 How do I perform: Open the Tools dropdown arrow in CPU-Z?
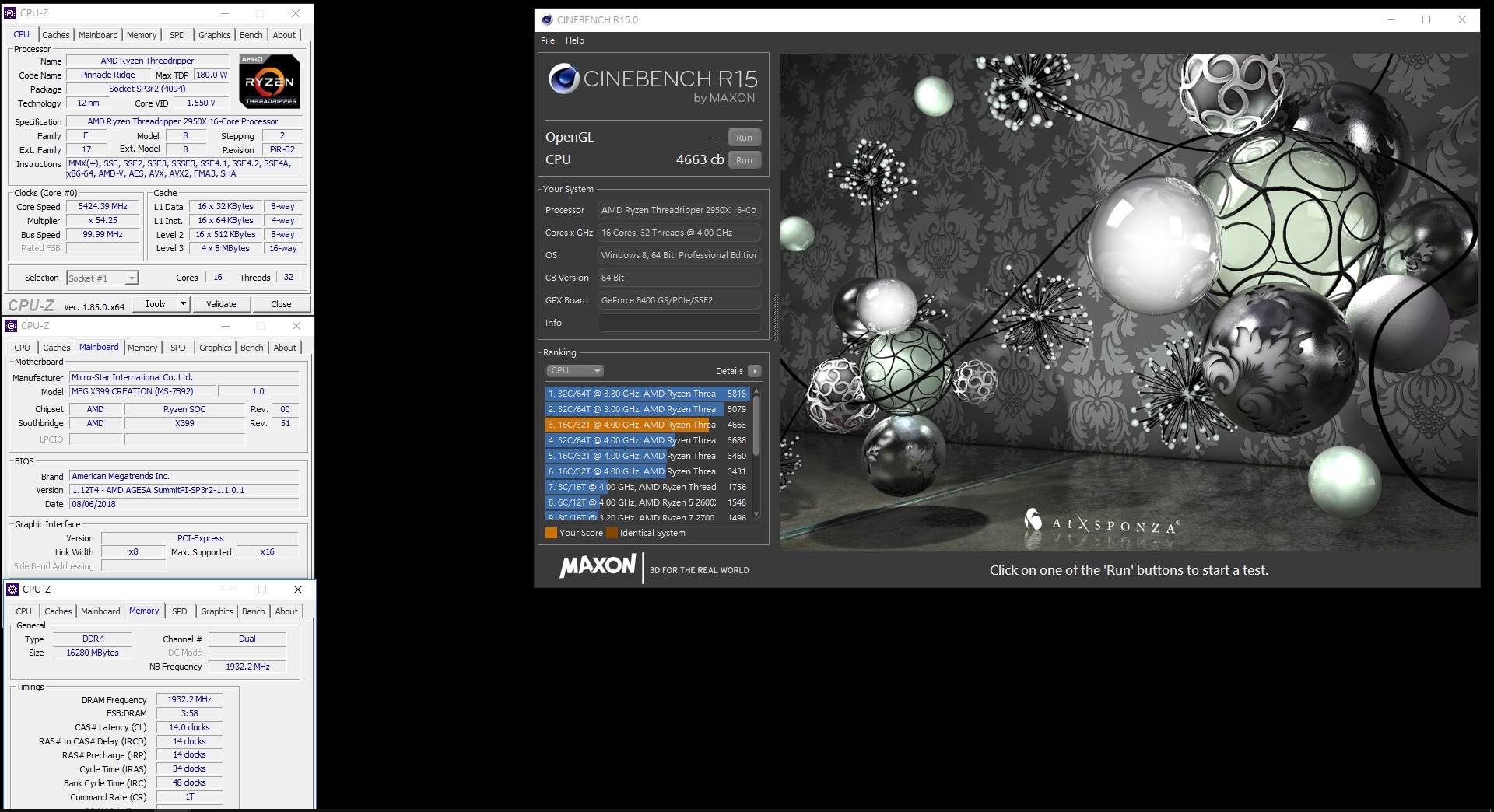tap(184, 304)
